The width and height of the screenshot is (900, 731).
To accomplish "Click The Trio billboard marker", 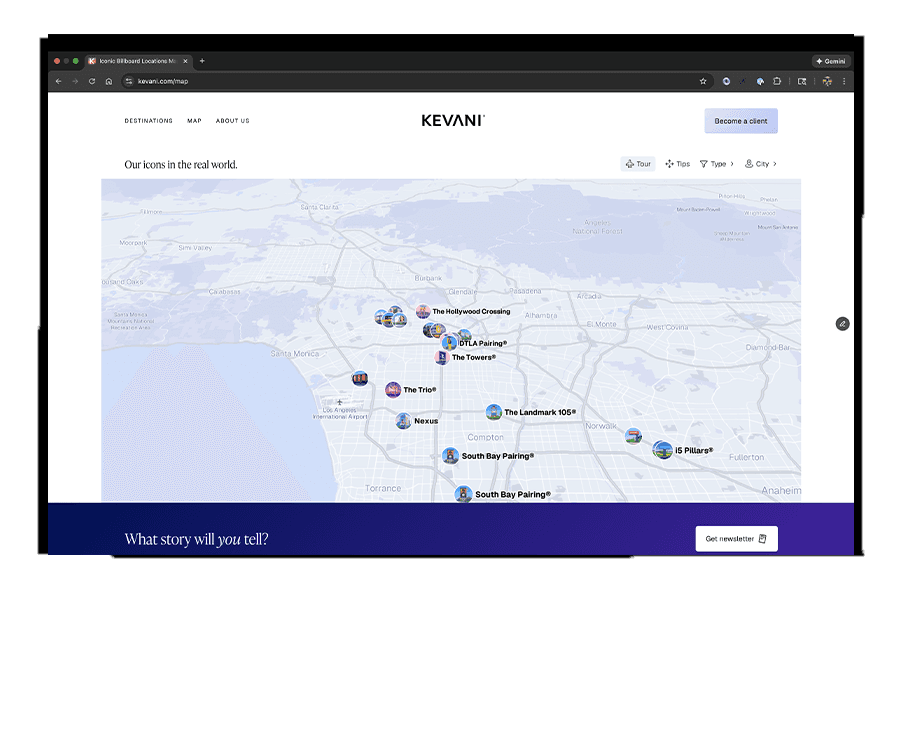I will (x=393, y=390).
